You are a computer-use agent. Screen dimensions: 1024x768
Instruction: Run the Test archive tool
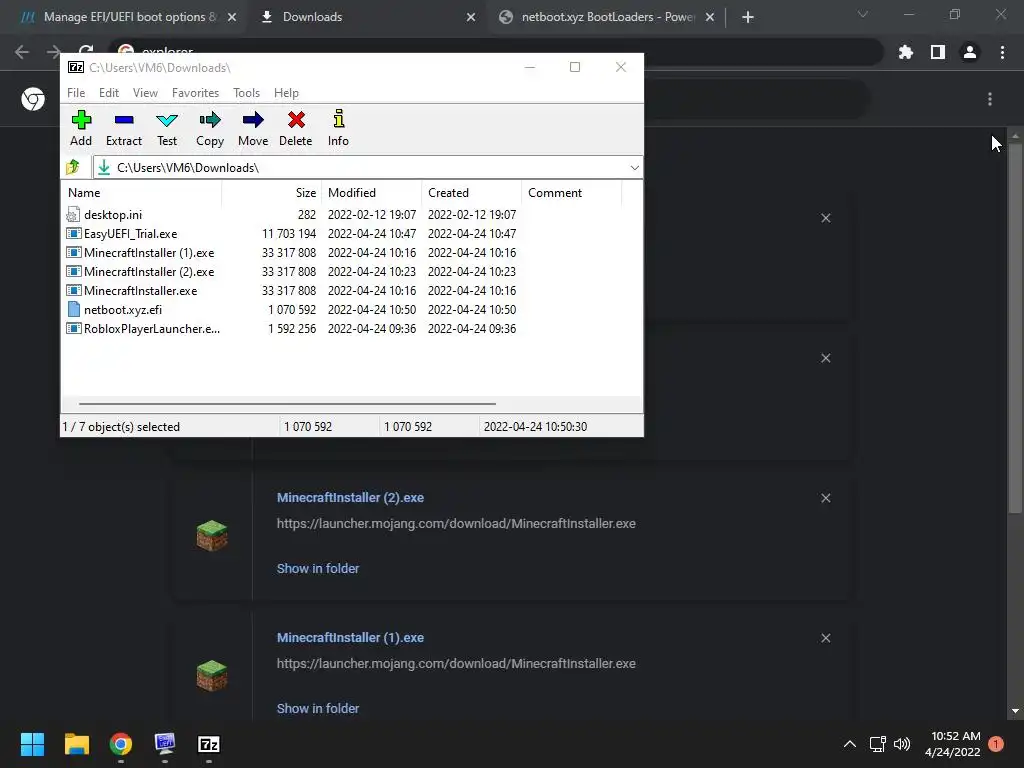point(167,120)
